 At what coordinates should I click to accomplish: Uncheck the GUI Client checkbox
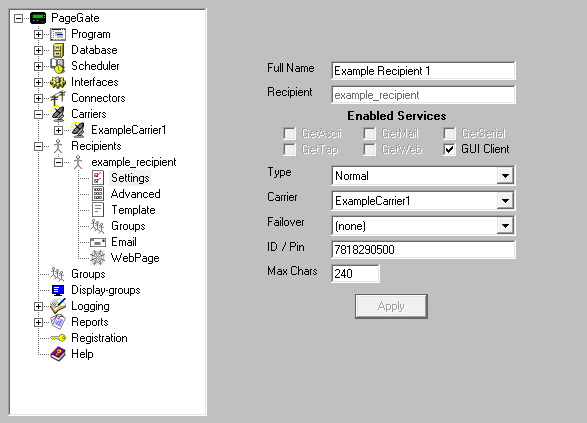[449, 149]
